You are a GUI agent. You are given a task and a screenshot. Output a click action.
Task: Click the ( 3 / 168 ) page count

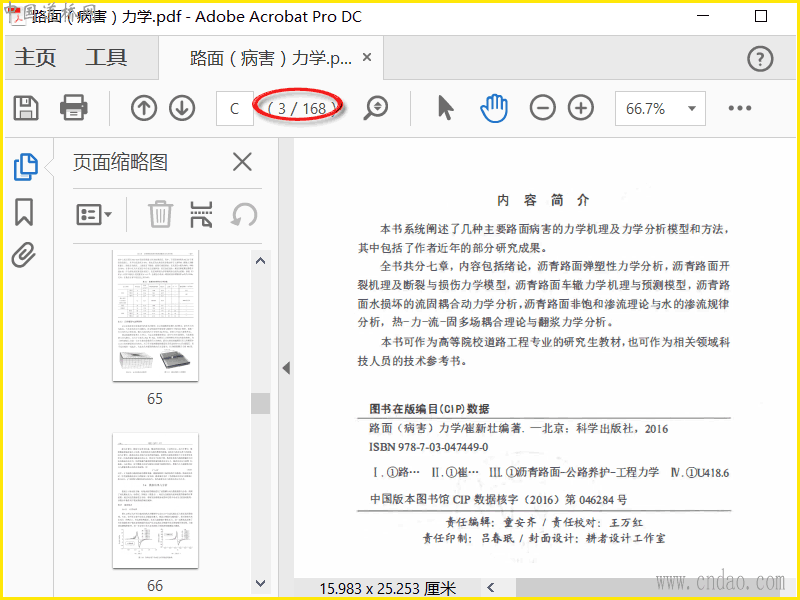(302, 108)
